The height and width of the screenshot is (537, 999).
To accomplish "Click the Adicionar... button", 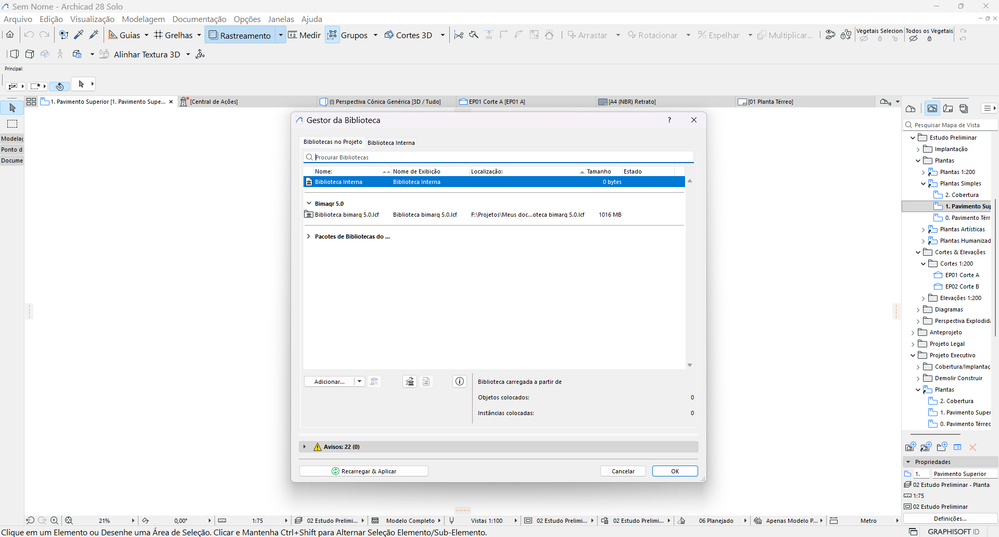I will [x=329, y=382].
